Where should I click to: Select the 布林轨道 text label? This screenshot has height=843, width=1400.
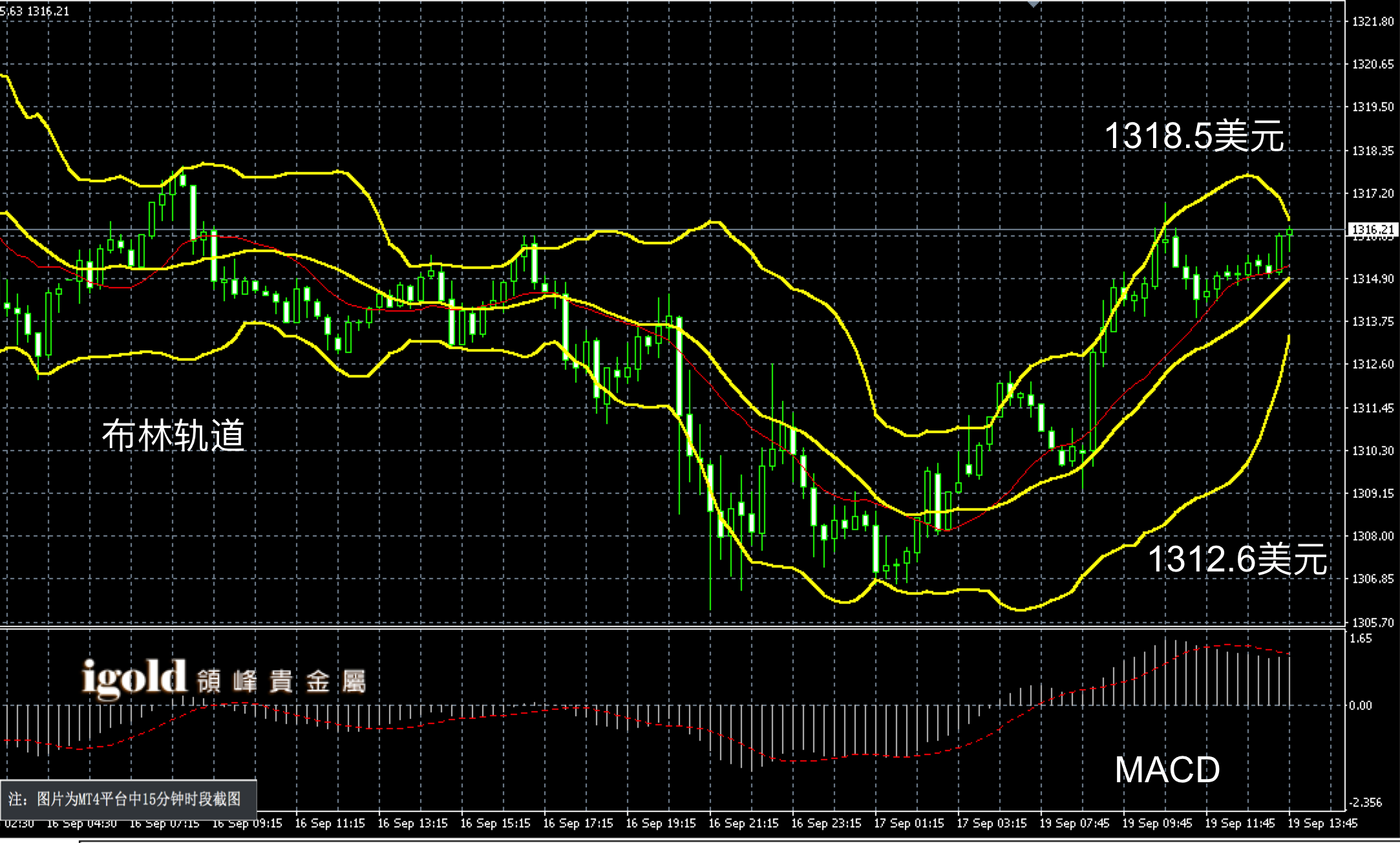(173, 435)
